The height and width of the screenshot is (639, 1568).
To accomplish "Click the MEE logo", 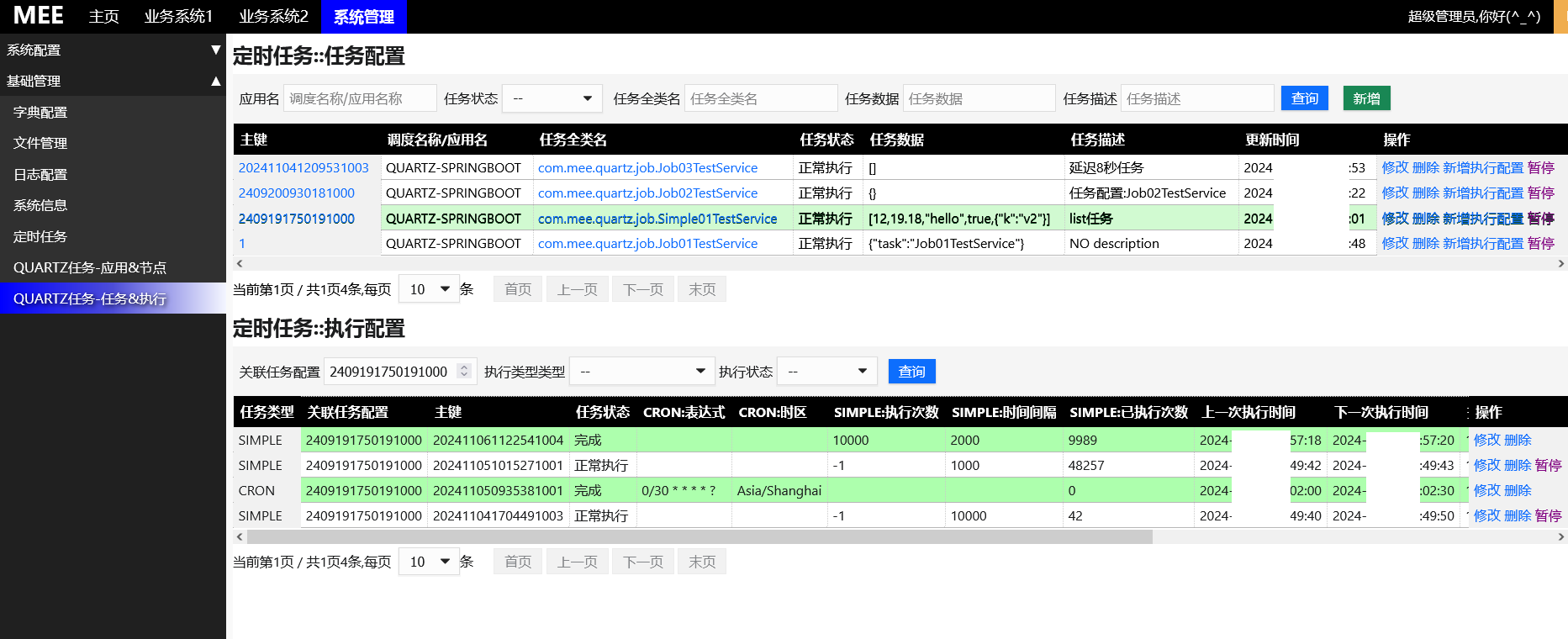I will pyautogui.click(x=38, y=16).
